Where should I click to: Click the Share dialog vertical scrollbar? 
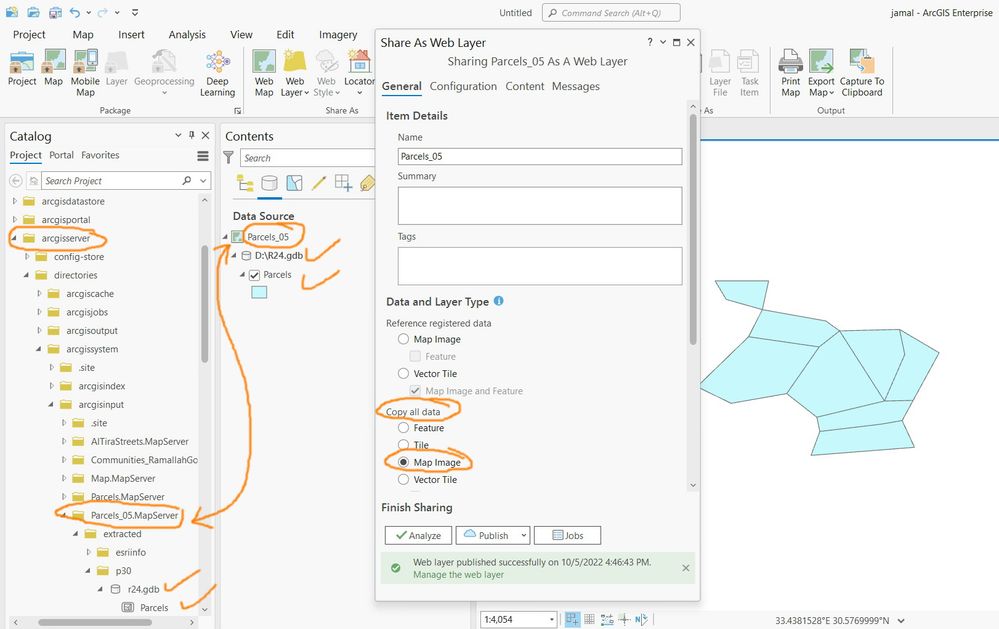[693, 229]
